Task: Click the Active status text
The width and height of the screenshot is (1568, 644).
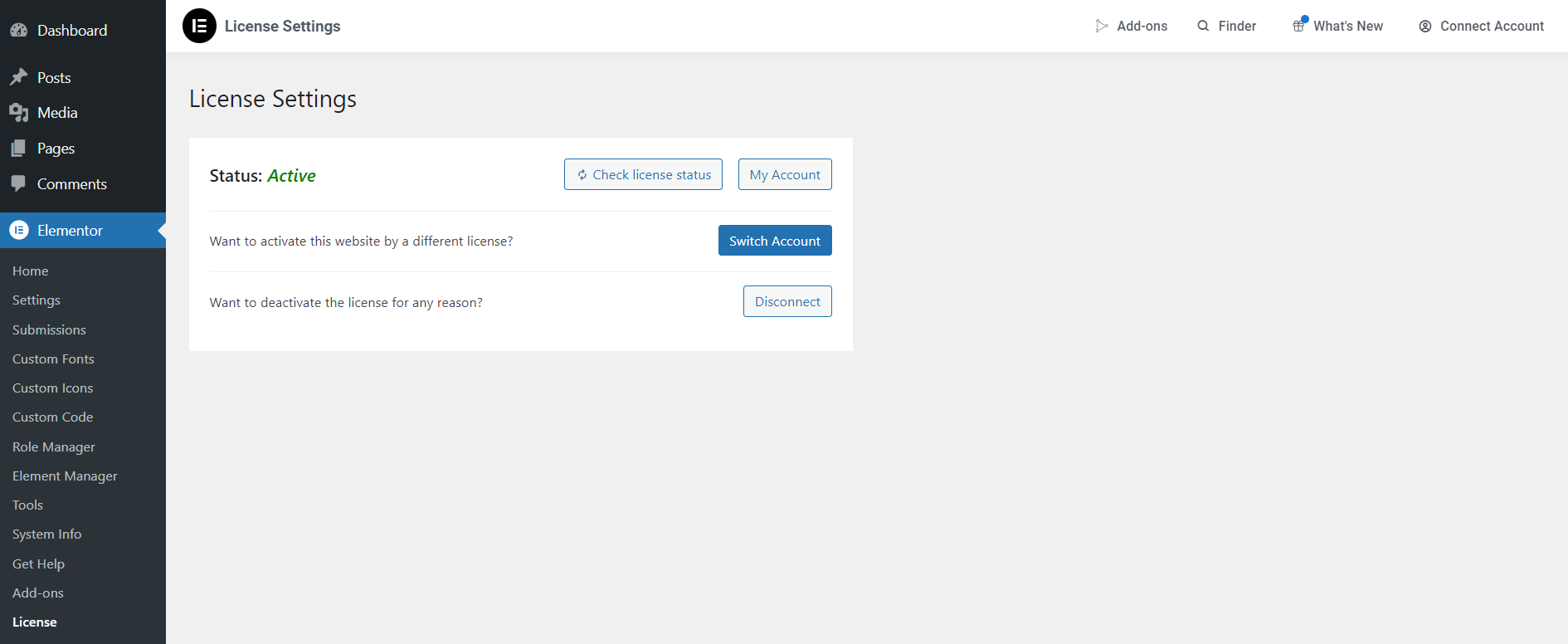Action: point(291,176)
